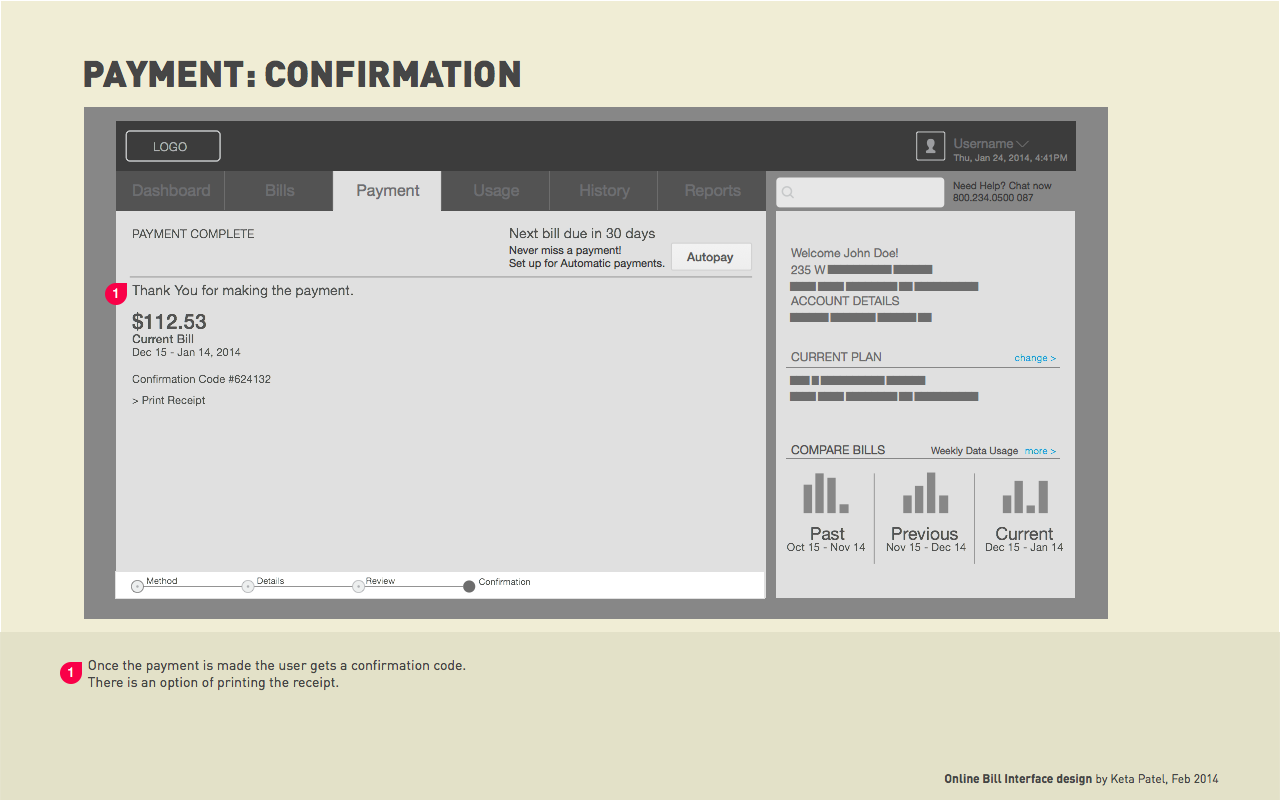
Task: Click the Confirmation step circle
Action: (469, 586)
